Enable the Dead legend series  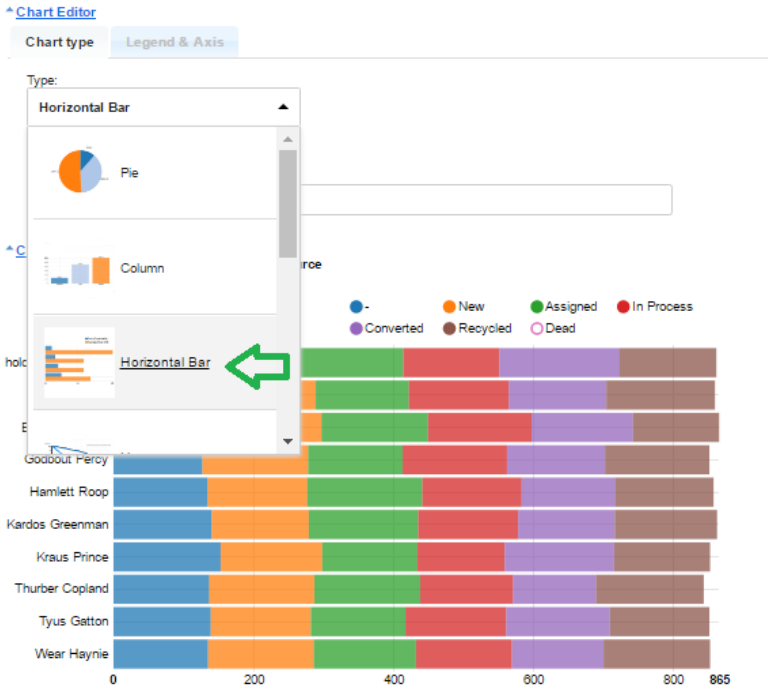[553, 328]
